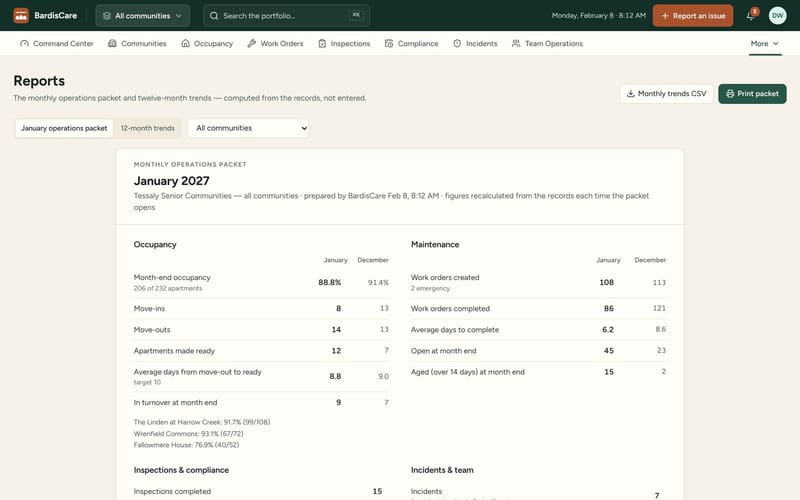Click the Communities building icon

click(112, 43)
